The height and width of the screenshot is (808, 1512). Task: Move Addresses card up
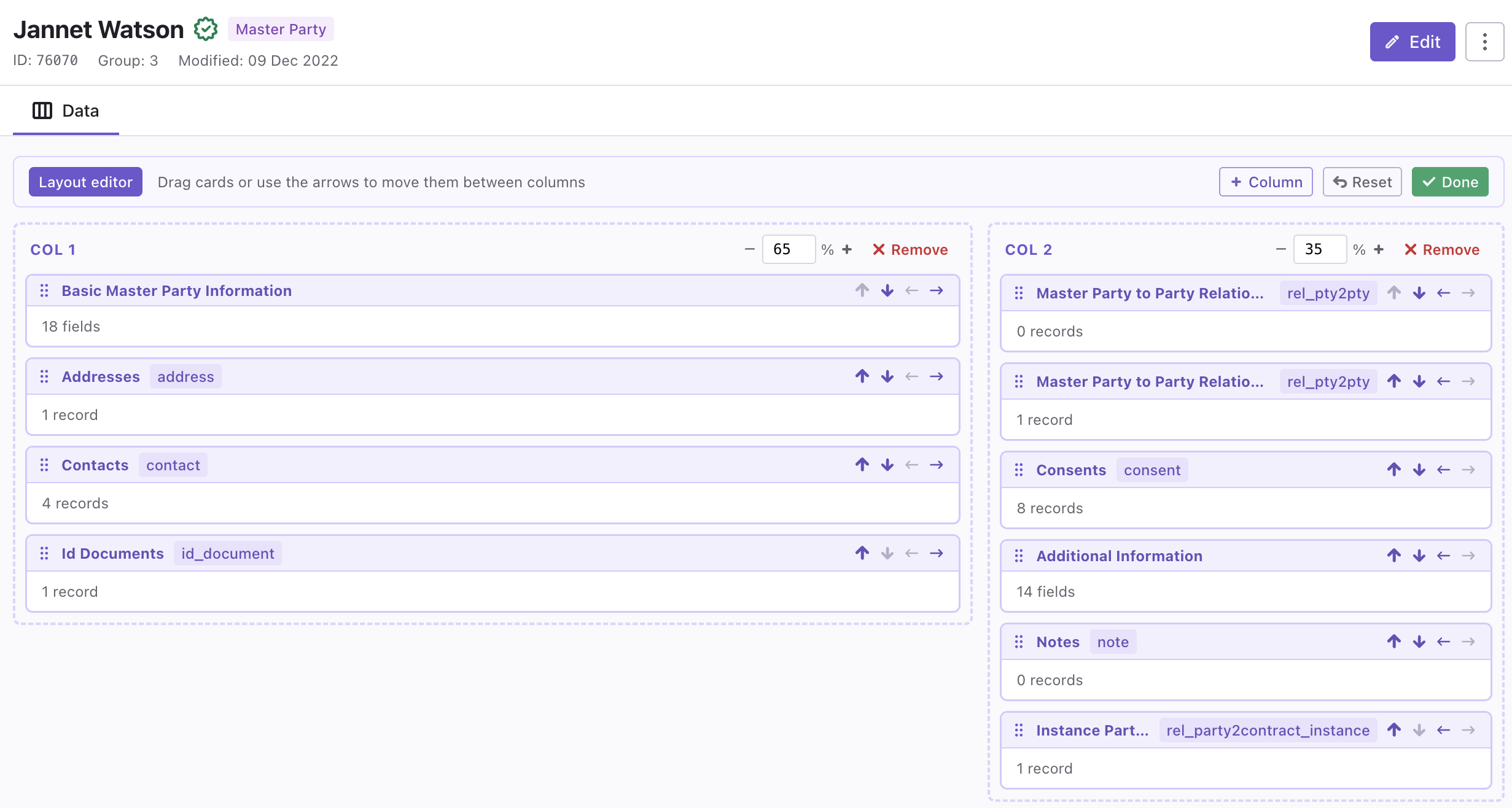point(862,376)
